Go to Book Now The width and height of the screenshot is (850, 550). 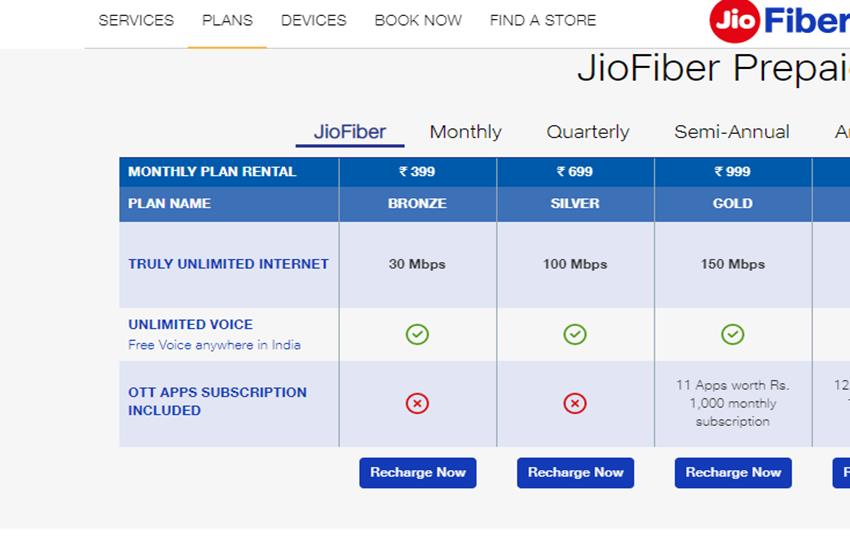(x=418, y=21)
